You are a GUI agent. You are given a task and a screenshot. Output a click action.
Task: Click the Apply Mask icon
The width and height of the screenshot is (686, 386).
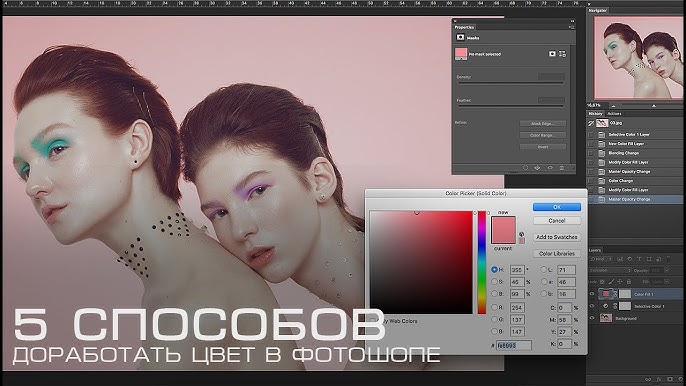point(537,168)
